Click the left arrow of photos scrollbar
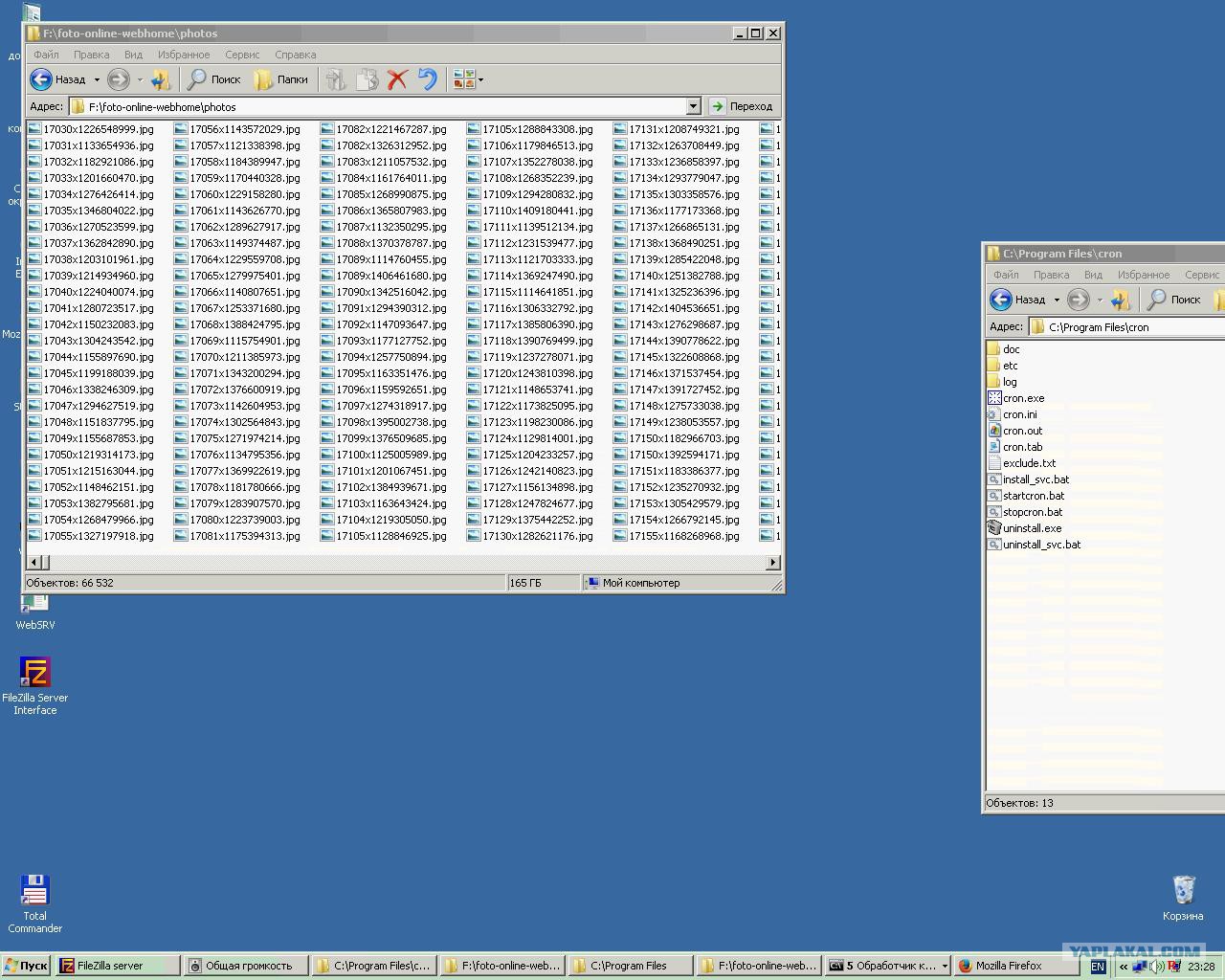 (x=35, y=563)
